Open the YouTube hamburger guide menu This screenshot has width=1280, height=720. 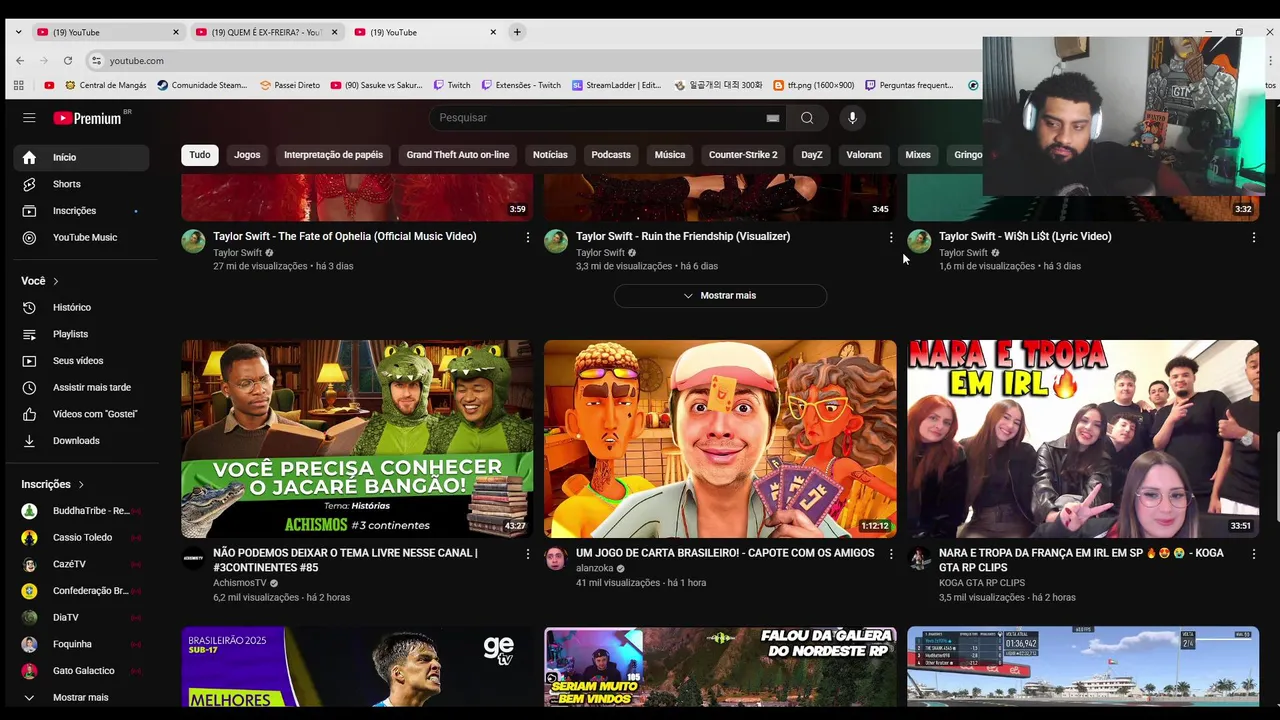click(29, 118)
